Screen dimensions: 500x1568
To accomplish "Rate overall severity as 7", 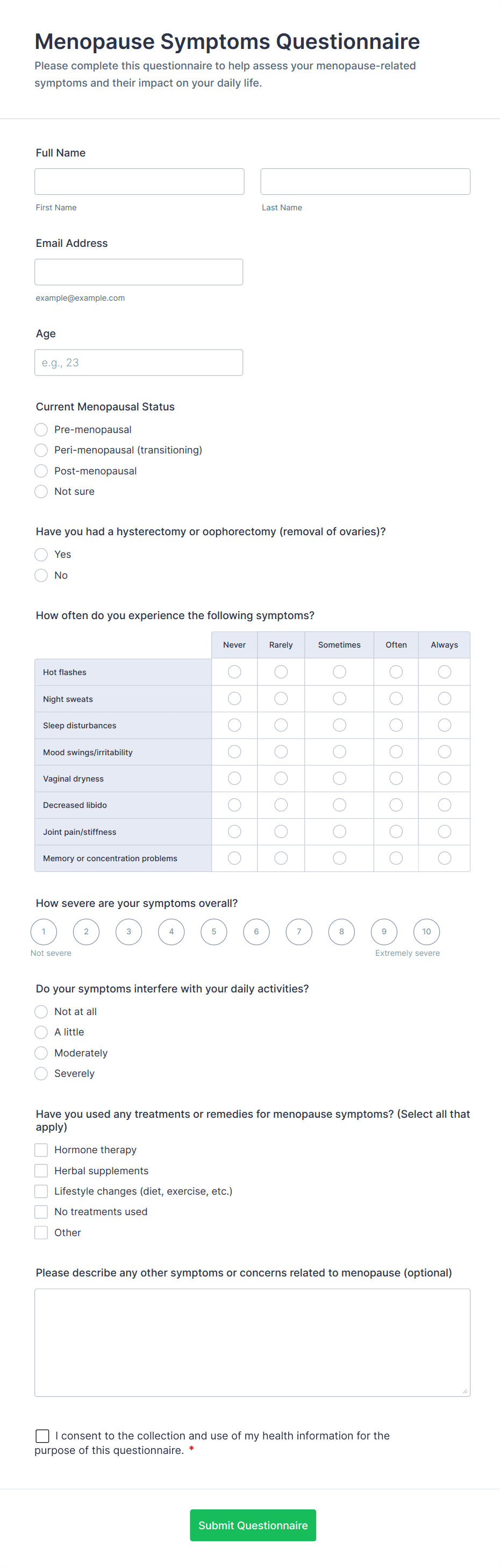I will coord(299,932).
